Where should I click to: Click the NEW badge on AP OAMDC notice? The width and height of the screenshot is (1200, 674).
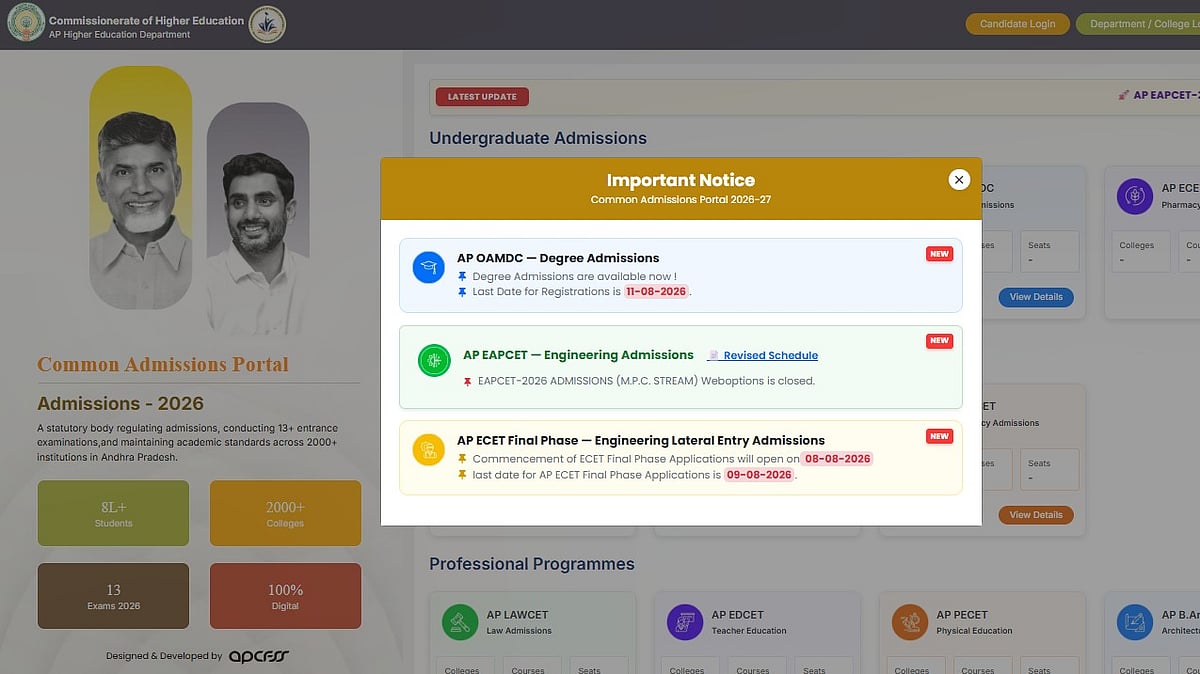point(939,254)
